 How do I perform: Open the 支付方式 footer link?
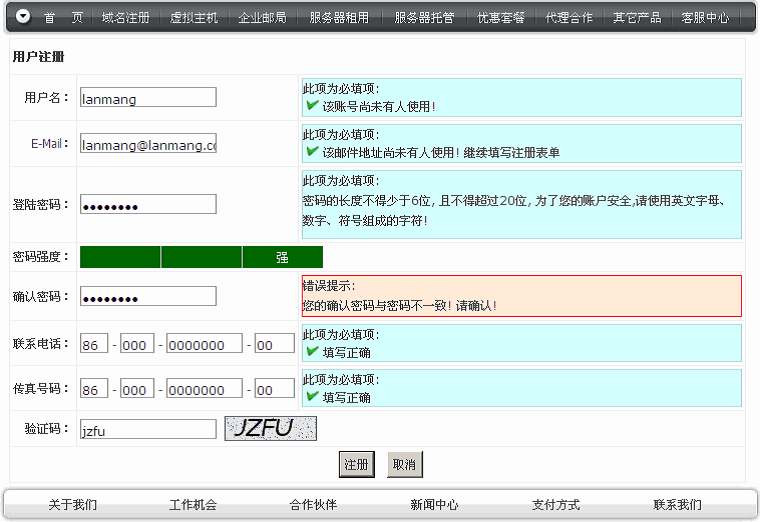[x=555, y=505]
